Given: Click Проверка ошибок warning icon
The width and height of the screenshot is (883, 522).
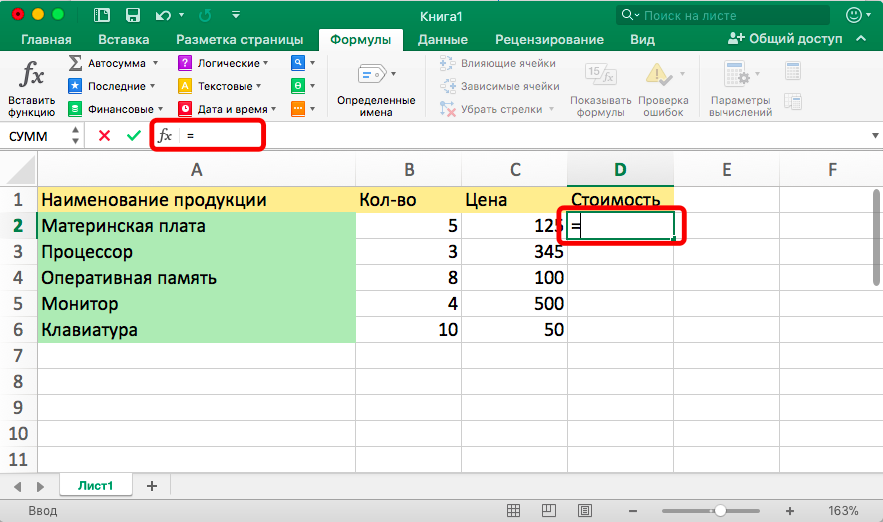Looking at the screenshot, I should click(658, 74).
